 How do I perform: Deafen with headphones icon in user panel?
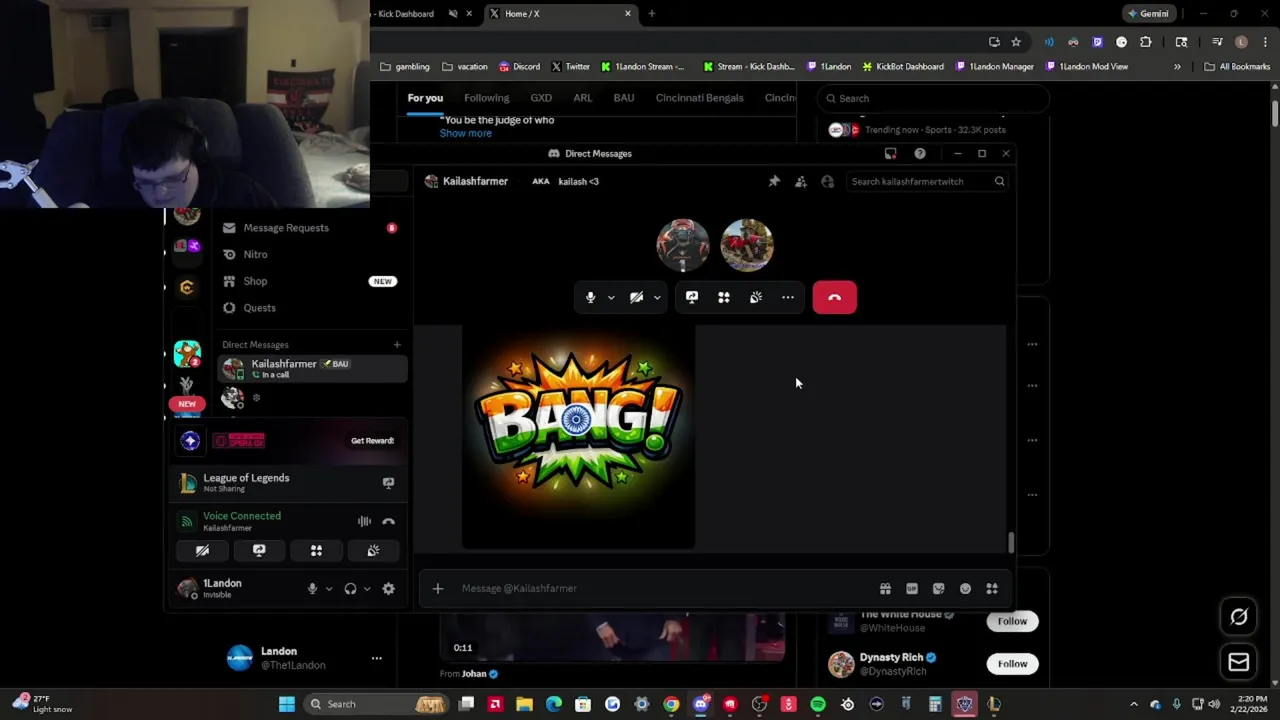[x=350, y=589]
